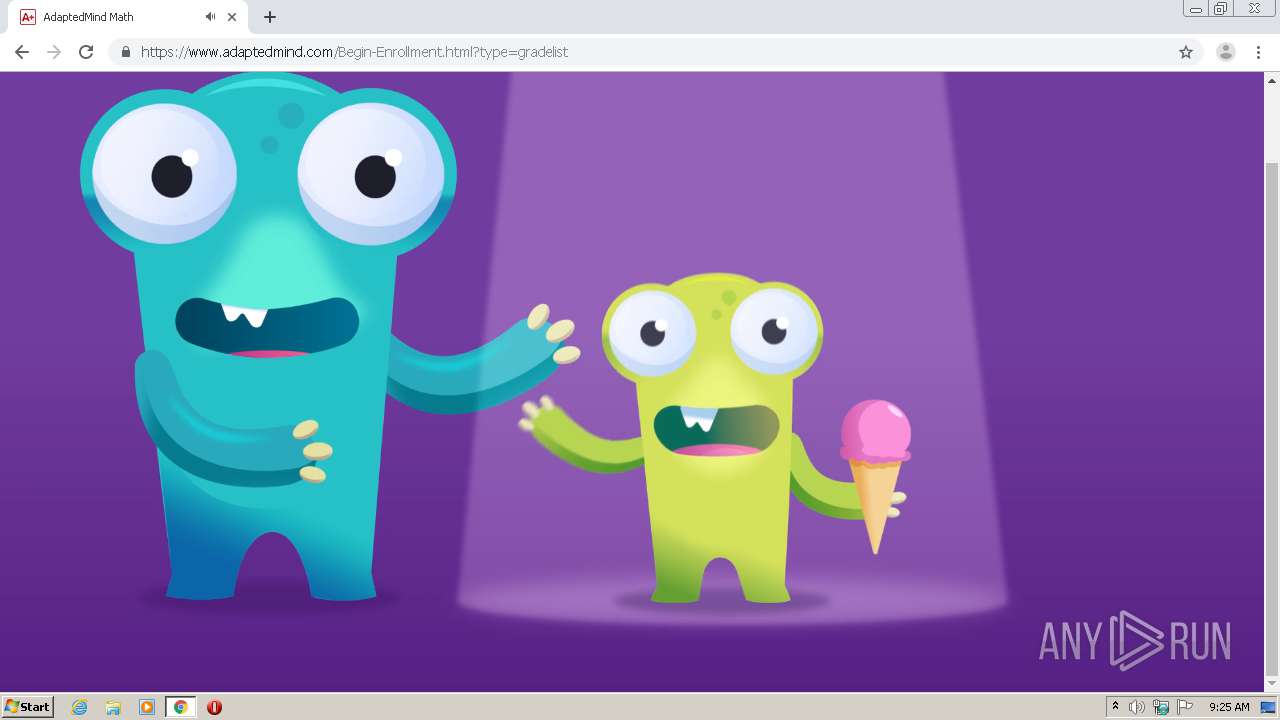Click the Show desktop button
Screen dimensions: 1280x720
pos(1270,707)
